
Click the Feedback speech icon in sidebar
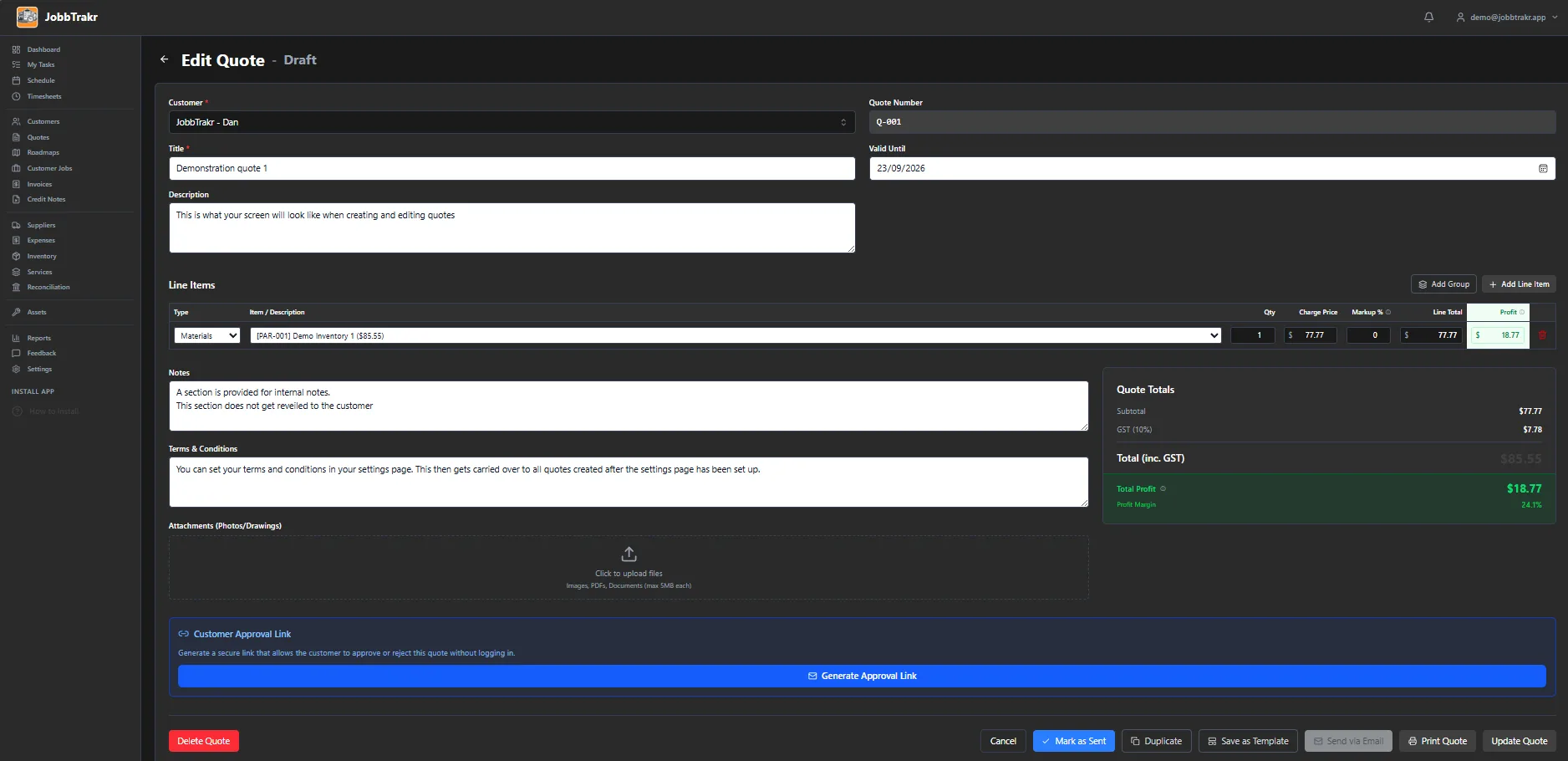[x=16, y=353]
